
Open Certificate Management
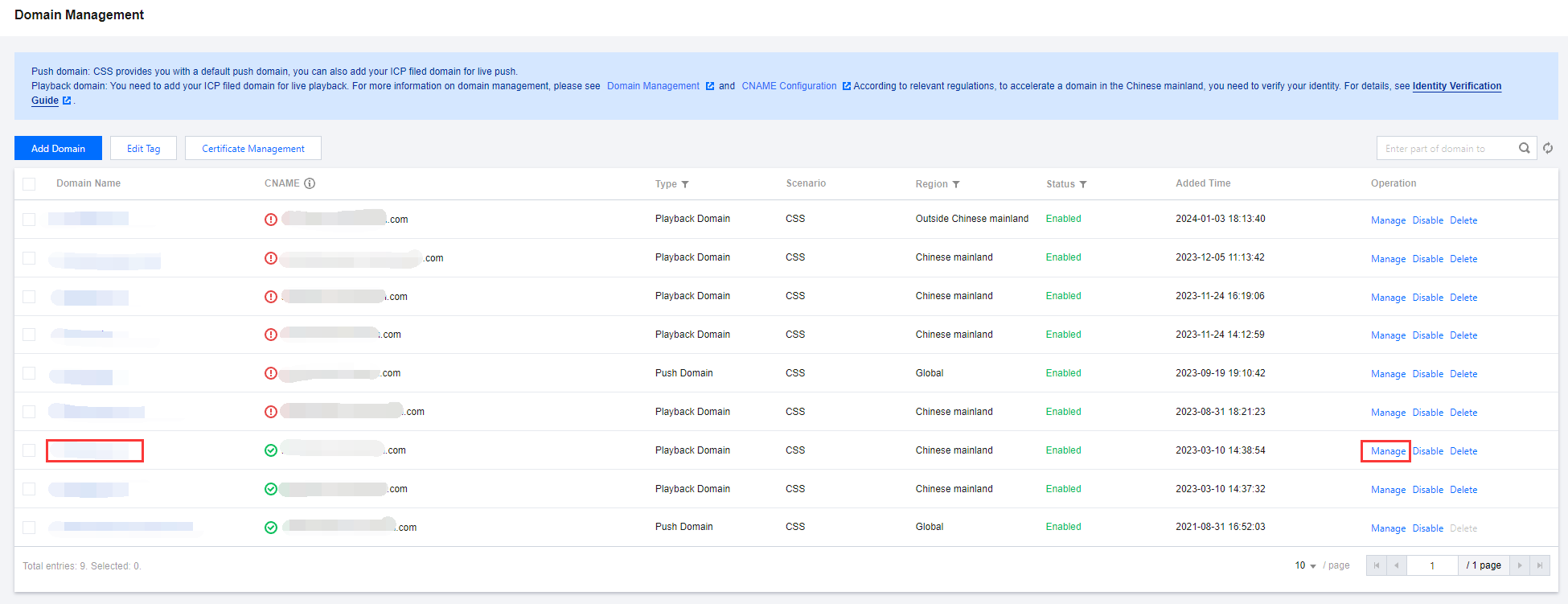pyautogui.click(x=253, y=148)
